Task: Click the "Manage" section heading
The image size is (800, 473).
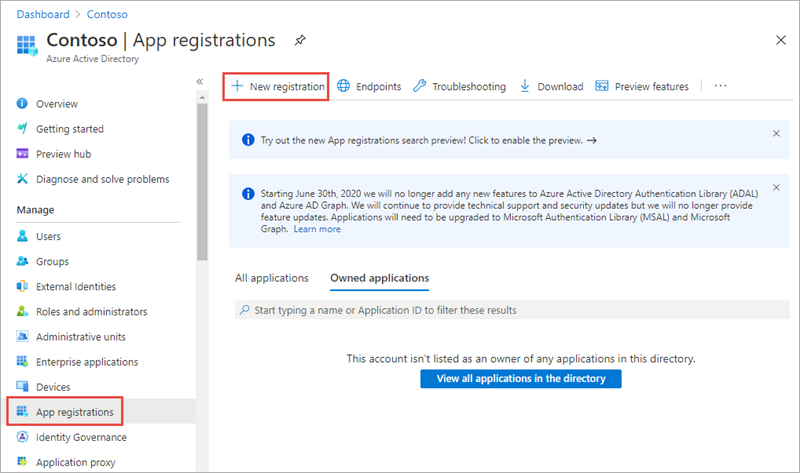Action: (35, 210)
